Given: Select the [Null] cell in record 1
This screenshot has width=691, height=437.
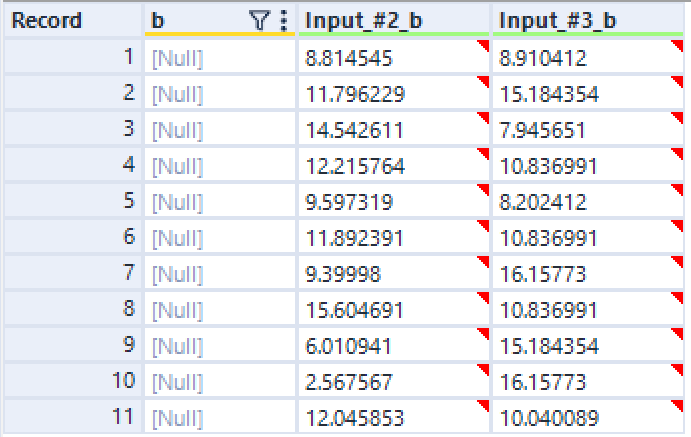Looking at the screenshot, I should click(x=220, y=56).
